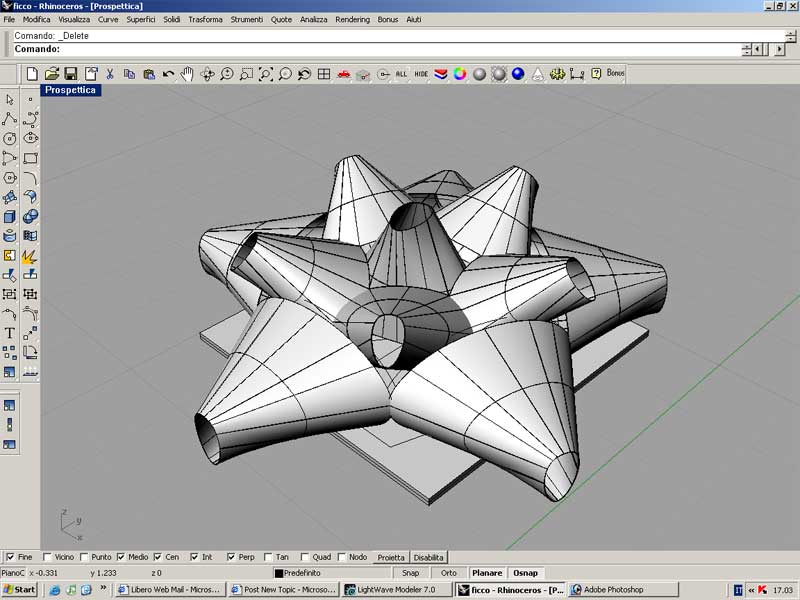
Task: Open the Superfici menu
Action: coord(140,20)
